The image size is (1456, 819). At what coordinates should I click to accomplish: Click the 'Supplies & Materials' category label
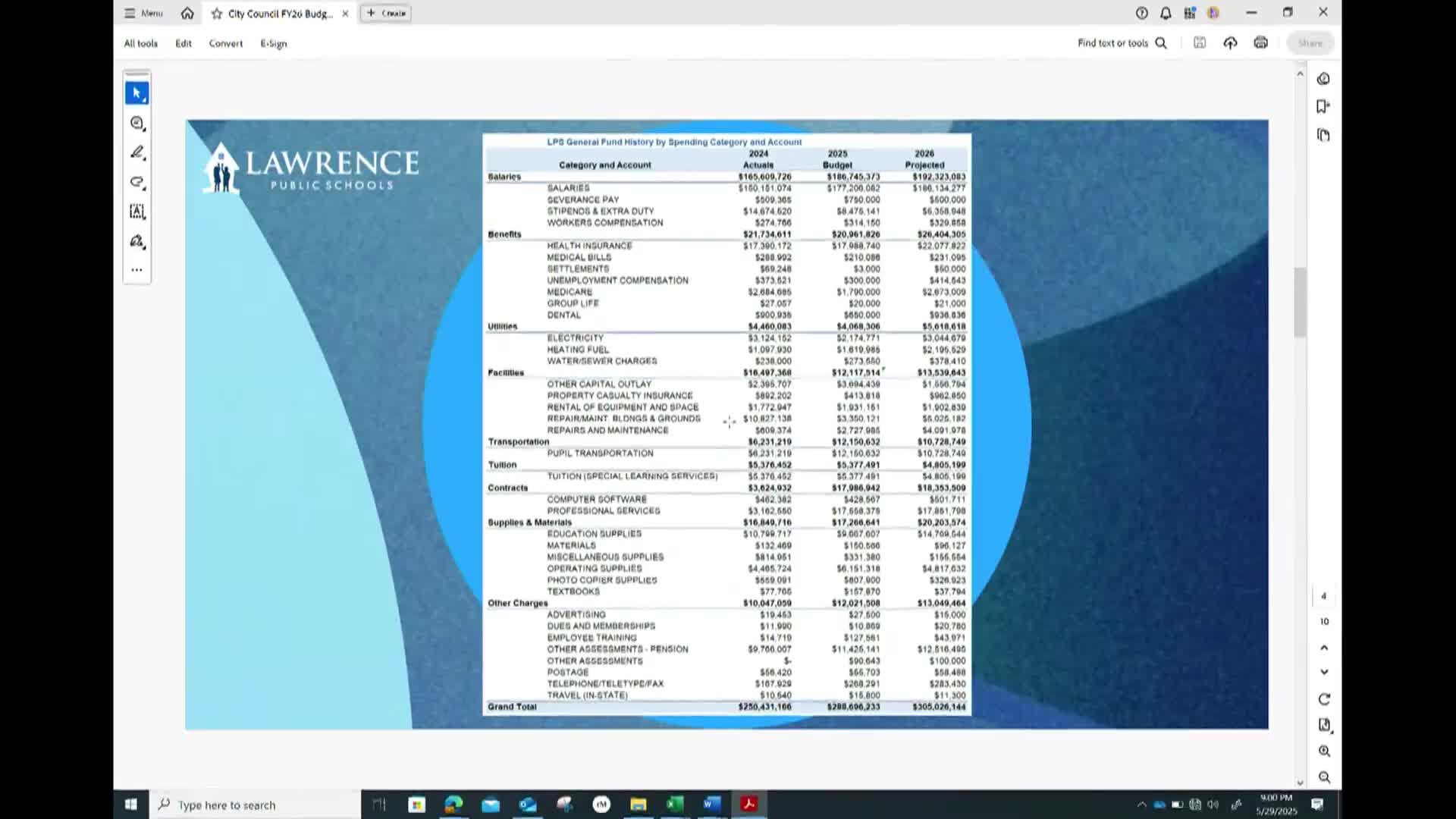(x=529, y=522)
